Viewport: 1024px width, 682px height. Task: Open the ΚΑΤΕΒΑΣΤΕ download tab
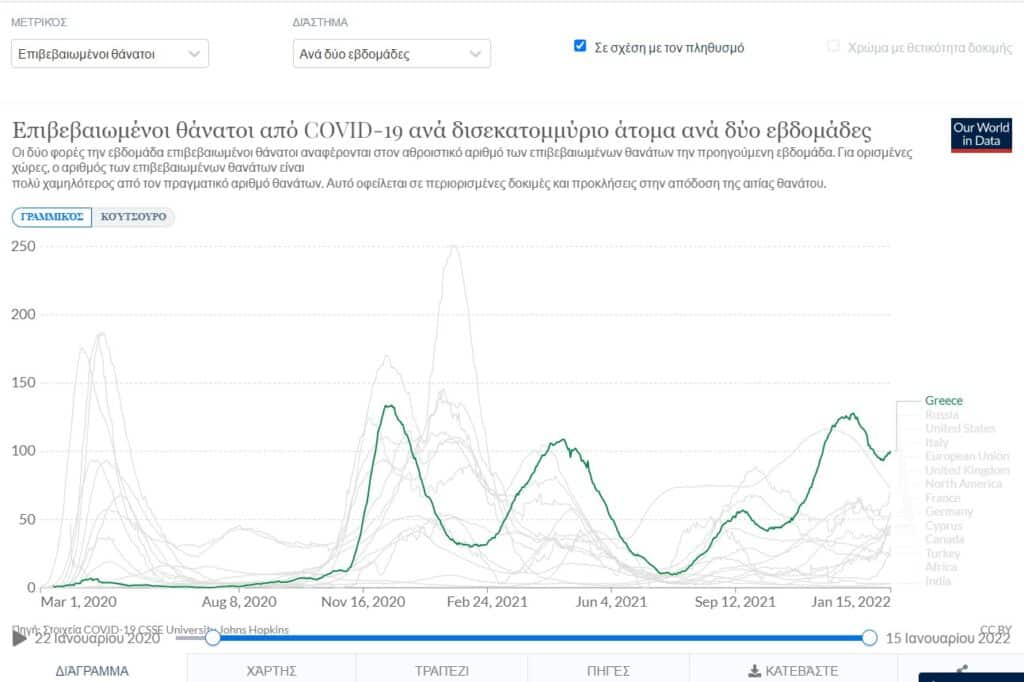click(x=793, y=671)
